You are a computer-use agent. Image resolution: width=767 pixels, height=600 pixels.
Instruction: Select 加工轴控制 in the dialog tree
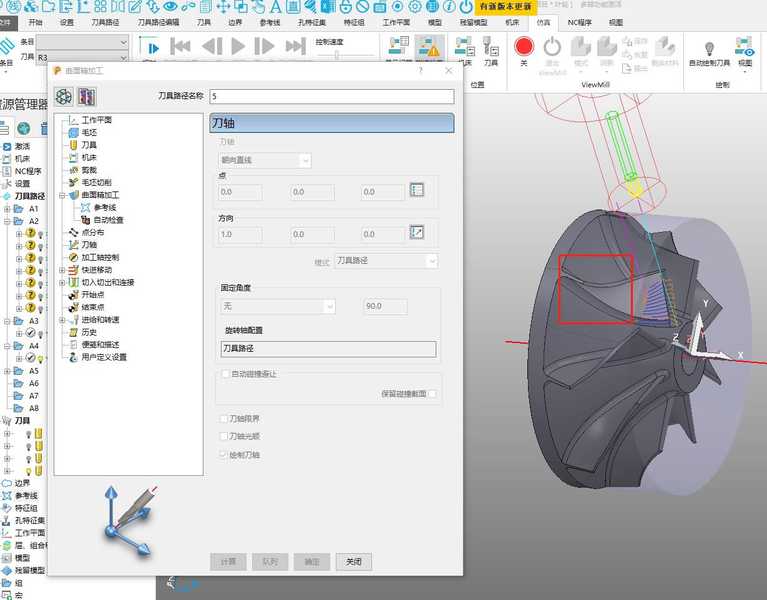pos(98,257)
